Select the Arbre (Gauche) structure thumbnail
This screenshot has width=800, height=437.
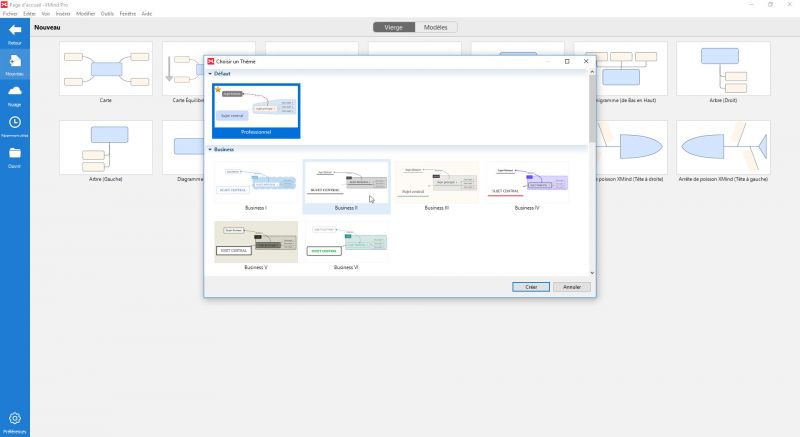pyautogui.click(x=106, y=147)
